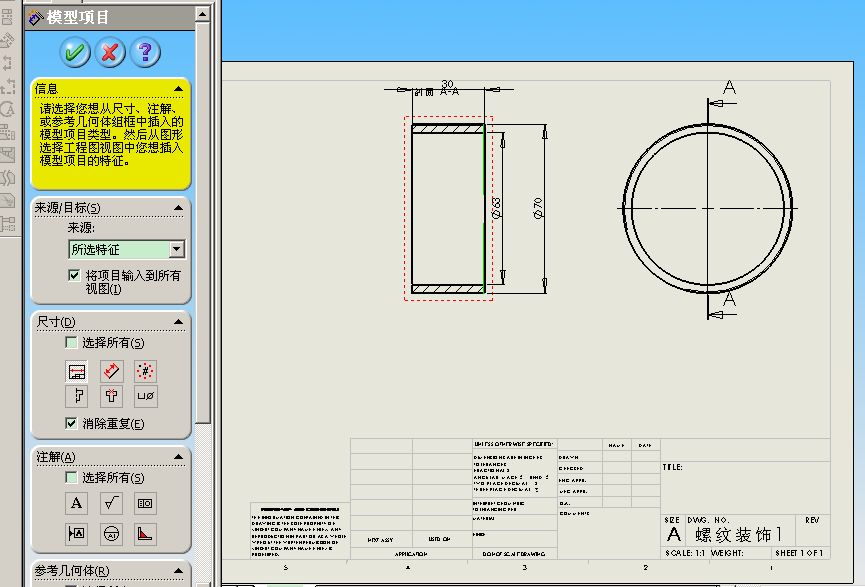Click the lower section line label A
Image resolution: width=865 pixels, height=587 pixels.
(x=729, y=299)
